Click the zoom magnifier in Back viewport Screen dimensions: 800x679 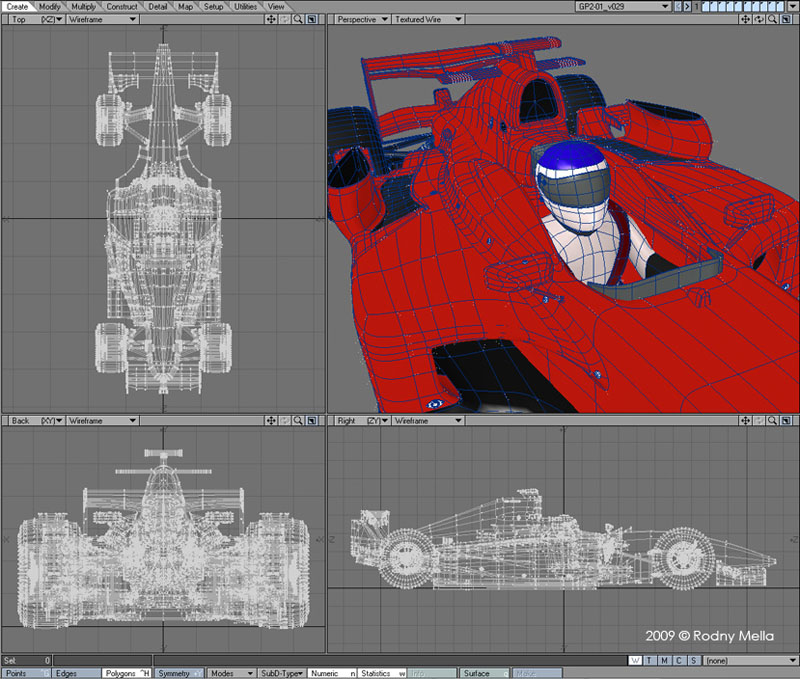point(298,421)
